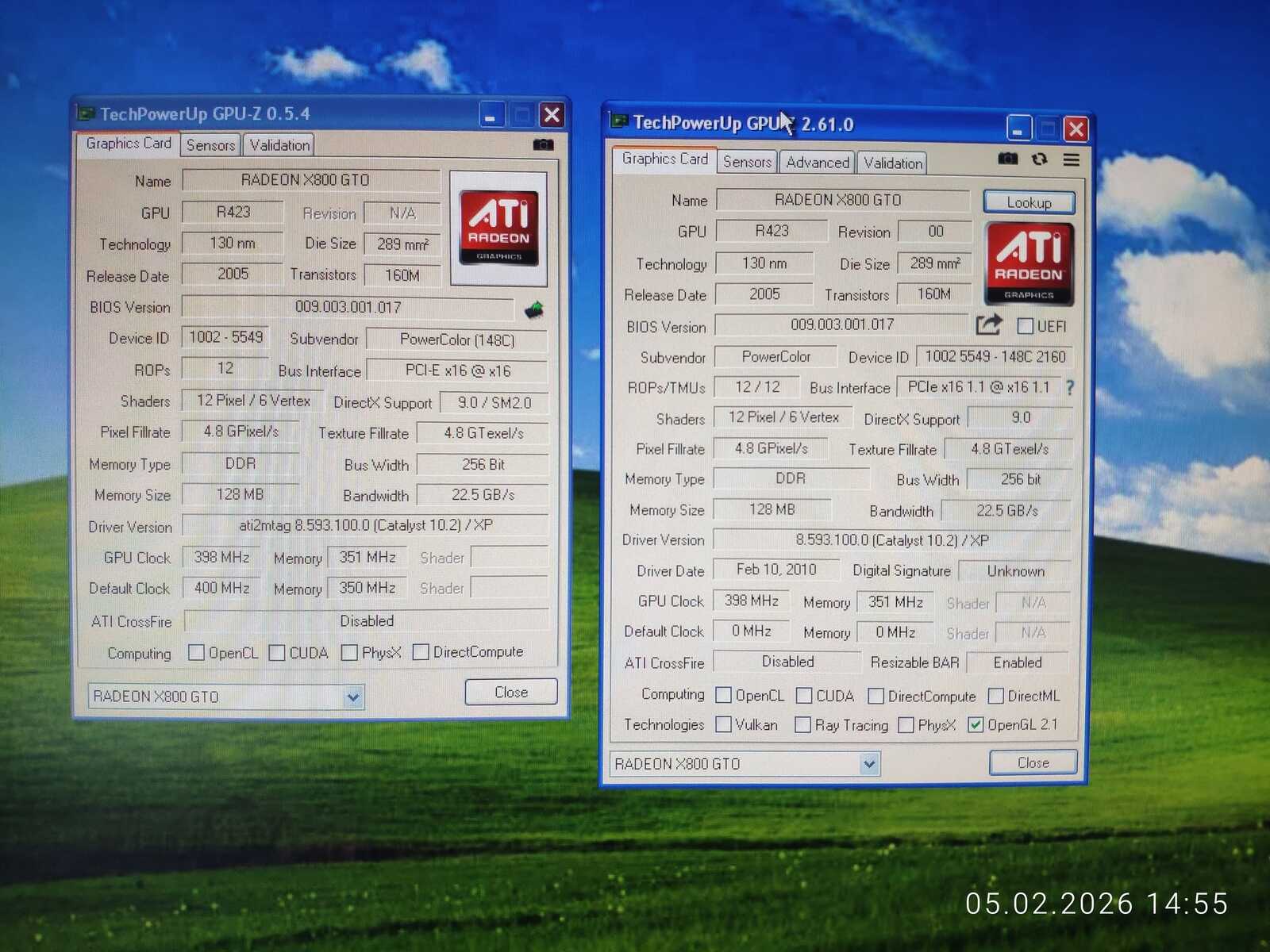Toggle the checked OpenGL 2.1 checkbox

[976, 724]
